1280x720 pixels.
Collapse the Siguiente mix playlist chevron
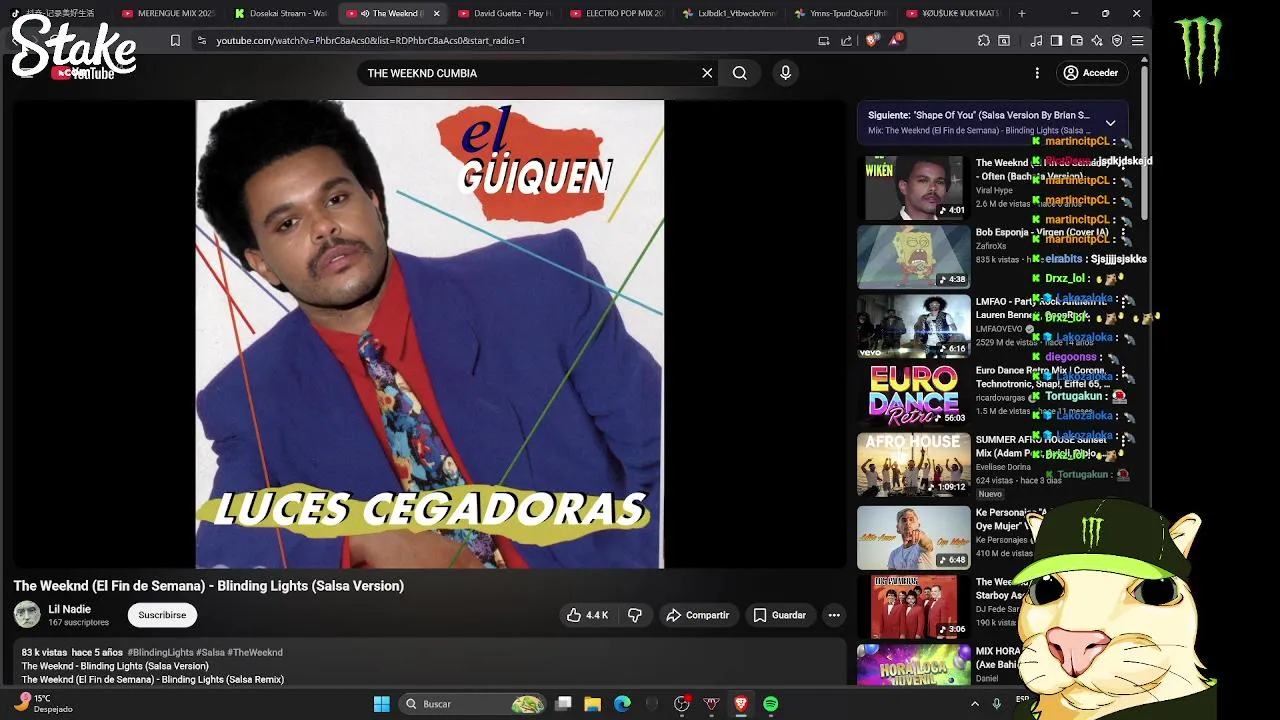[x=1110, y=123]
